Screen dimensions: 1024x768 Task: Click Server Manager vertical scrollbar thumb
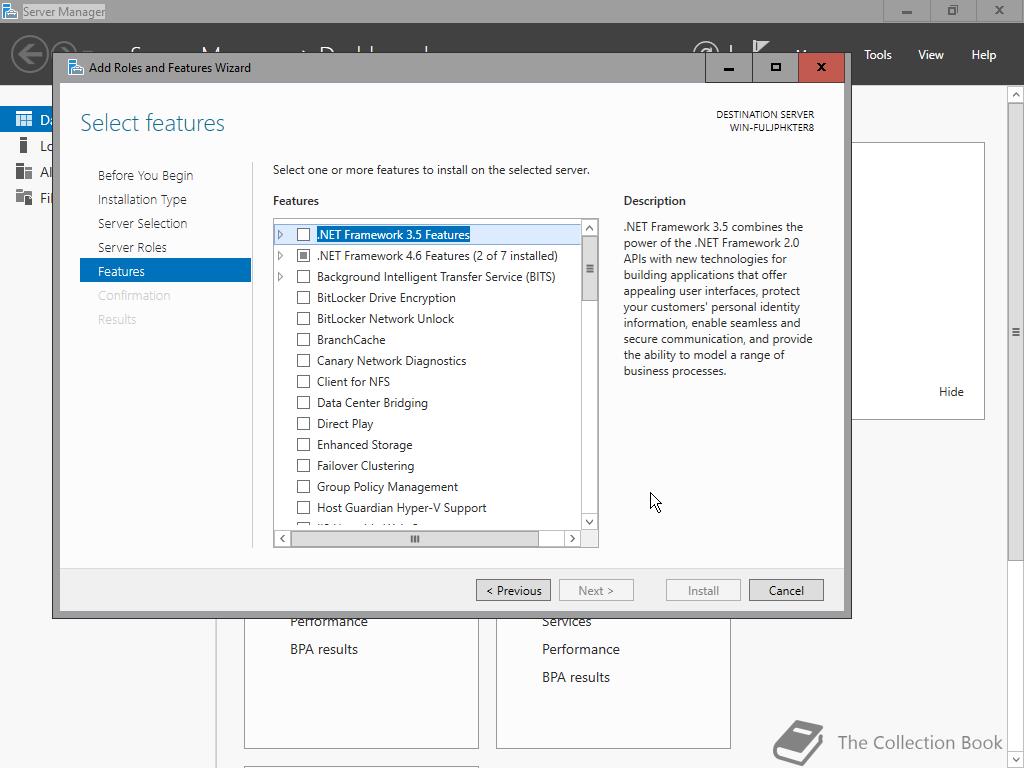(1016, 331)
